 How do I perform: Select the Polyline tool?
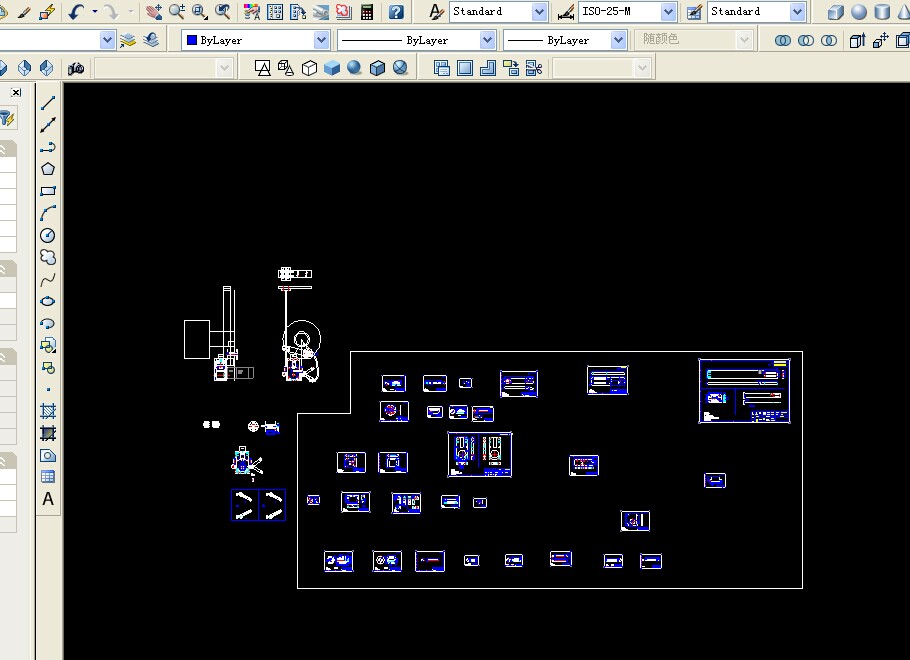[48, 147]
